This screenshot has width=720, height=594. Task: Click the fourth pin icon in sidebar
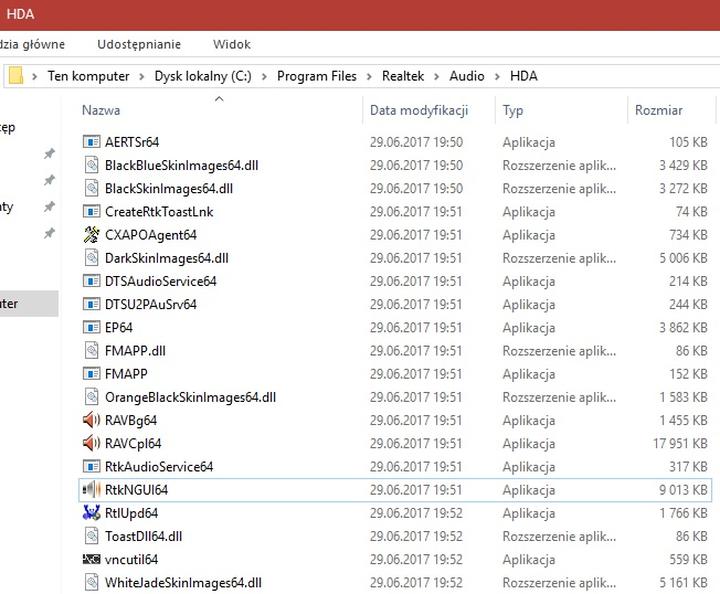pyautogui.click(x=49, y=233)
